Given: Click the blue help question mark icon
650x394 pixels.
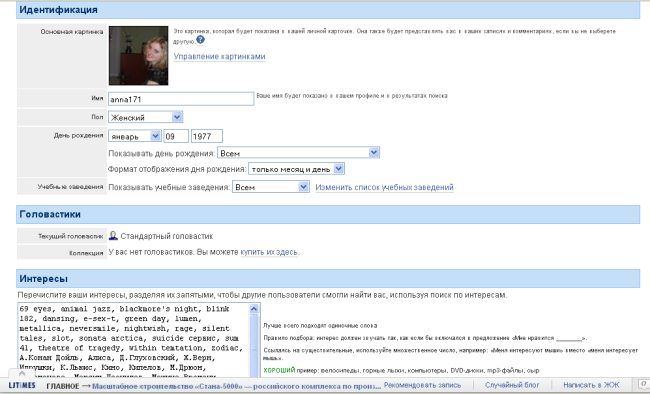Looking at the screenshot, I should pyautogui.click(x=200, y=40).
